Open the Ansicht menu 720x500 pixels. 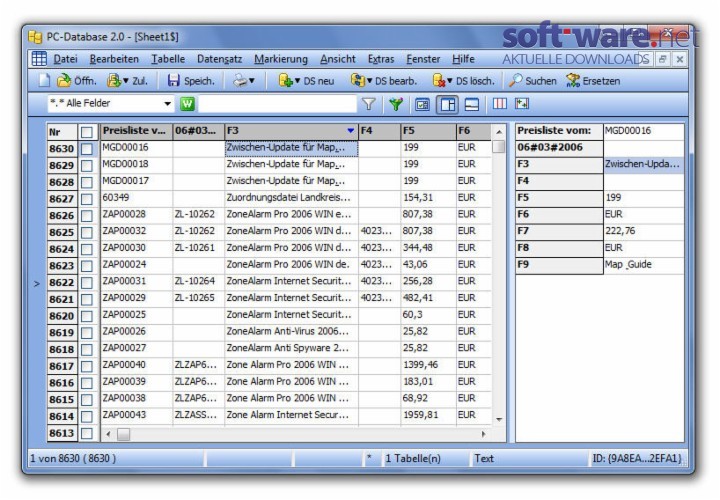(x=338, y=59)
